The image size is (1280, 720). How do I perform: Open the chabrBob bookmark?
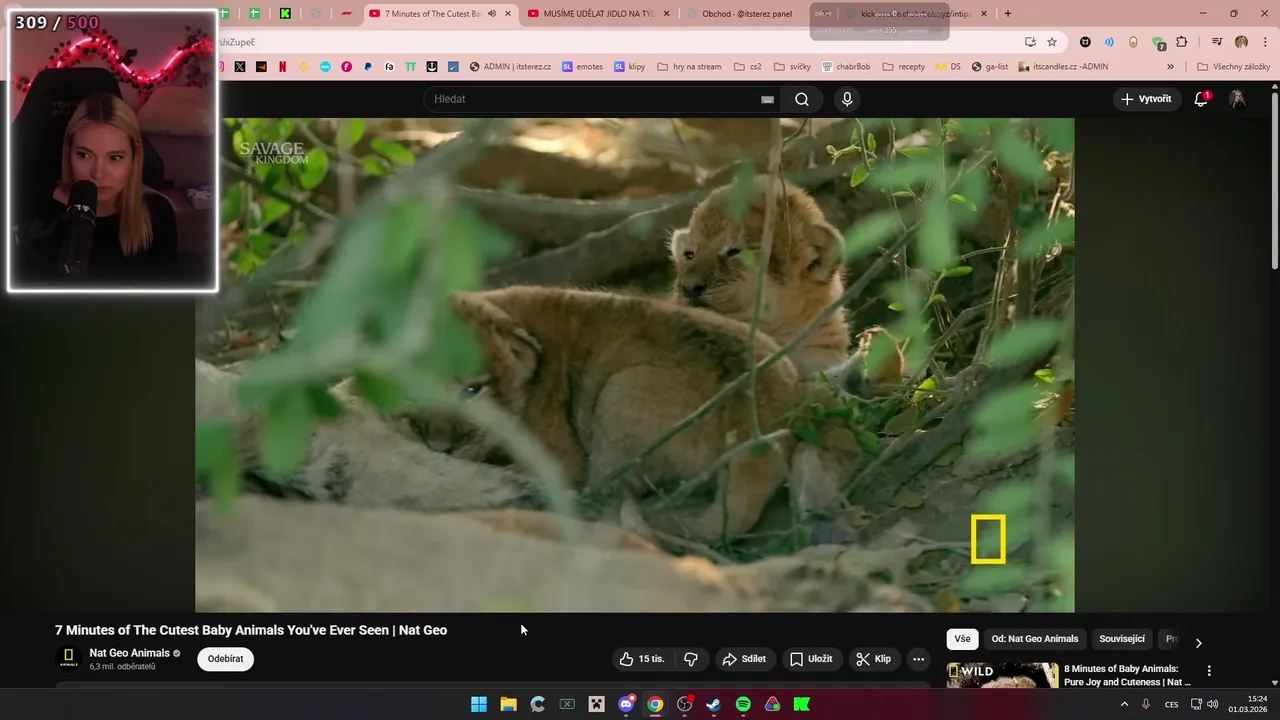pyautogui.click(x=846, y=67)
